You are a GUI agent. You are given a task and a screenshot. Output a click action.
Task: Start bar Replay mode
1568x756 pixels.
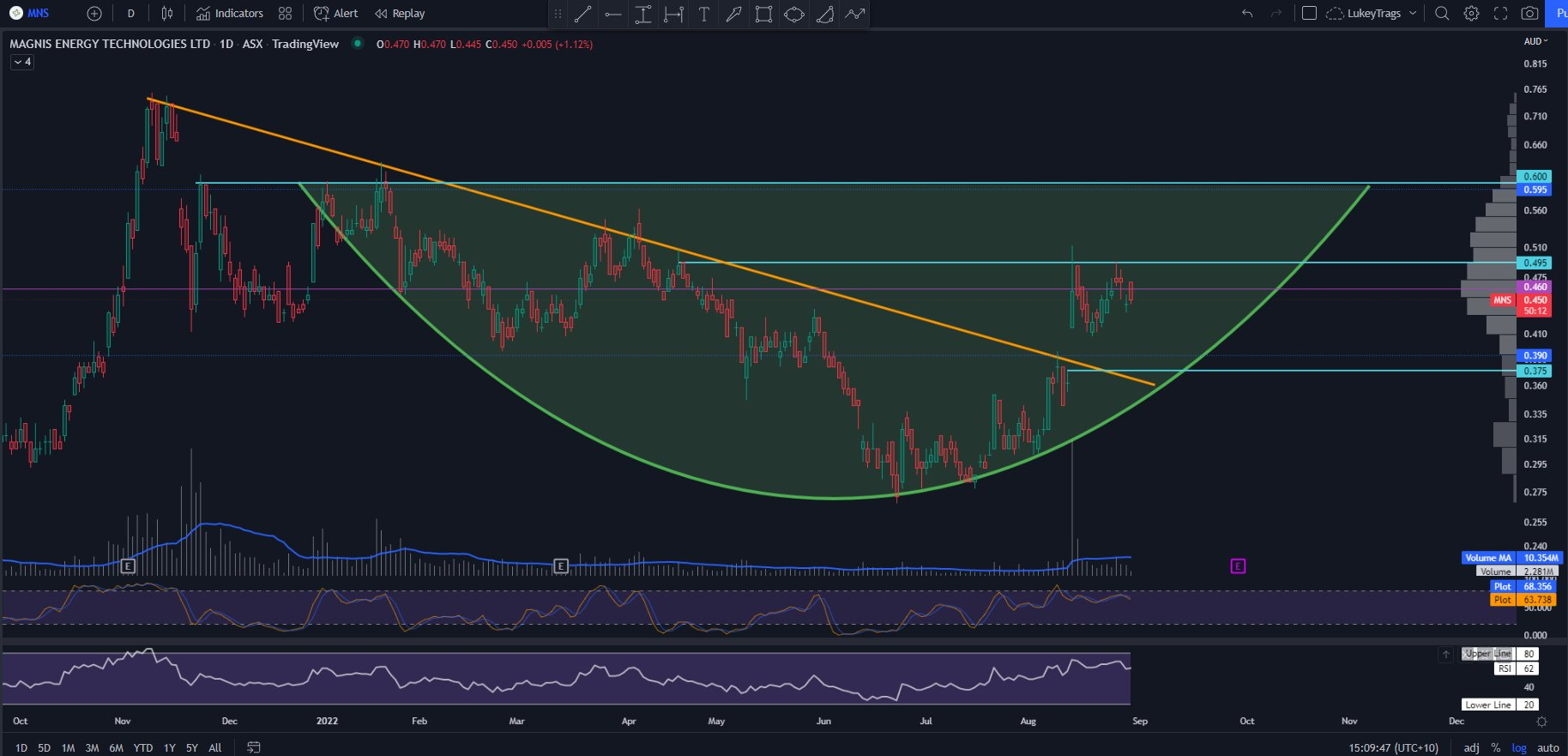tap(400, 14)
